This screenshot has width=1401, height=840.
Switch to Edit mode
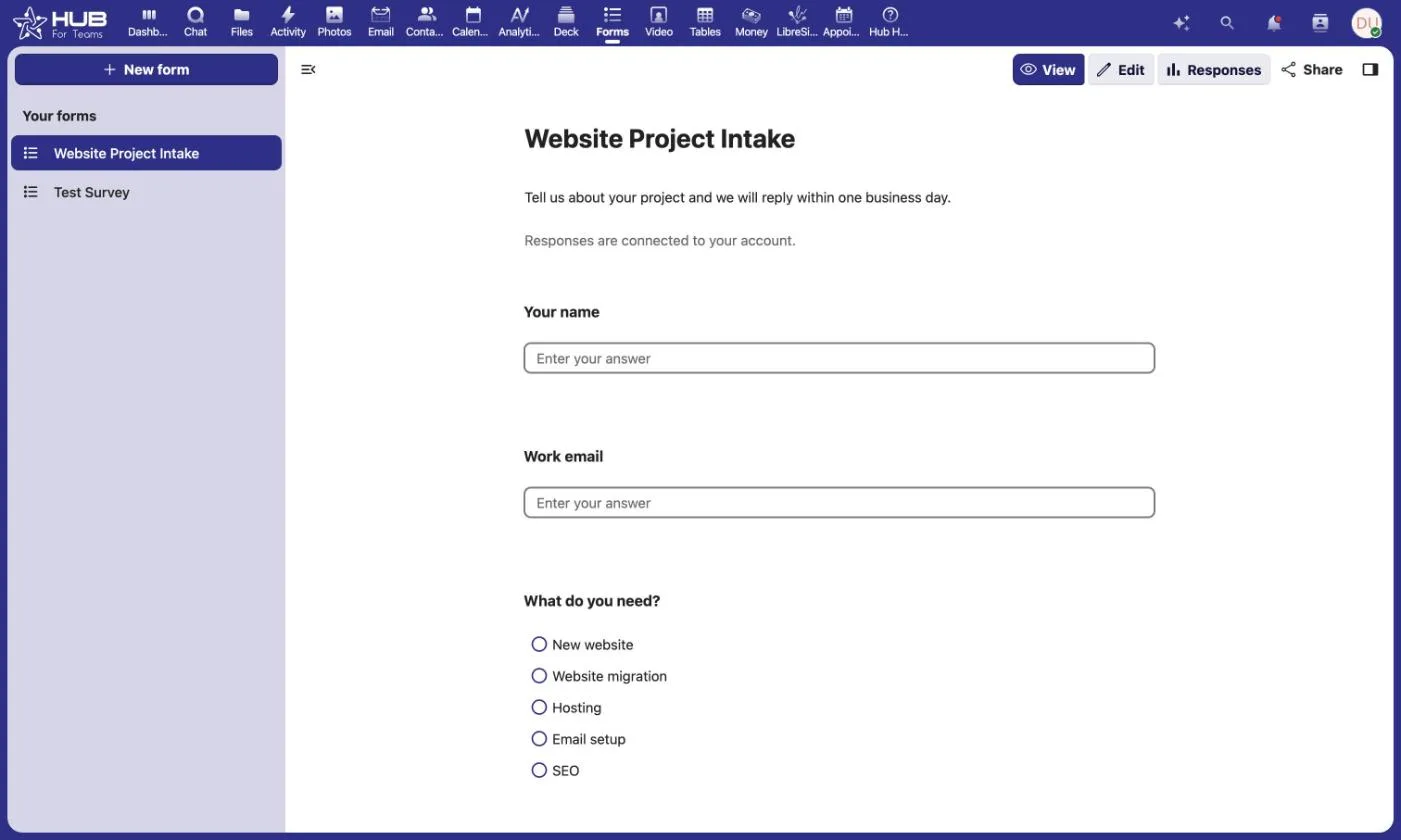[x=1121, y=69]
